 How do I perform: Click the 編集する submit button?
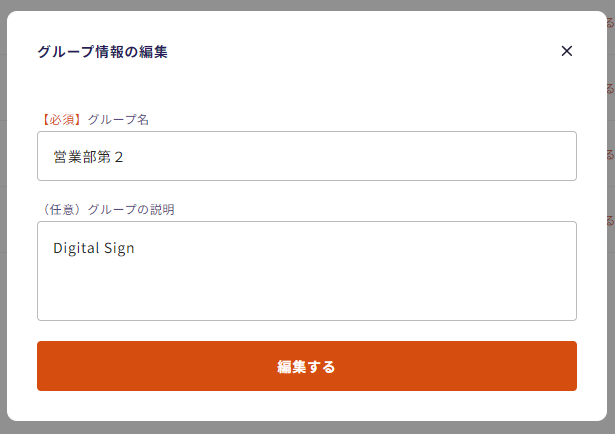(306, 366)
